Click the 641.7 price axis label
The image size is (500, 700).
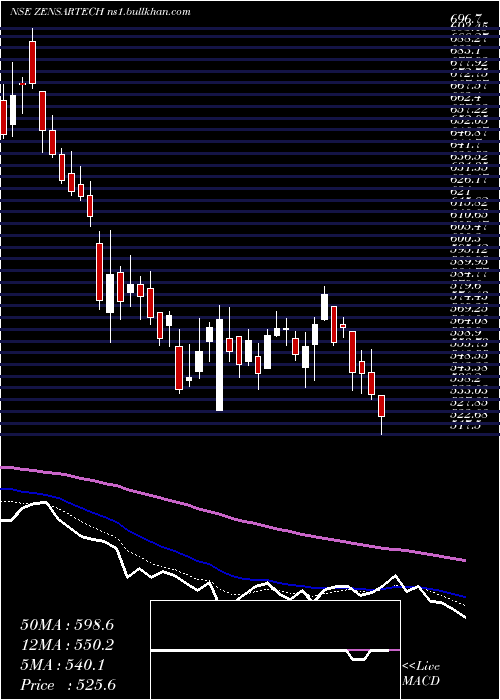pos(465,145)
